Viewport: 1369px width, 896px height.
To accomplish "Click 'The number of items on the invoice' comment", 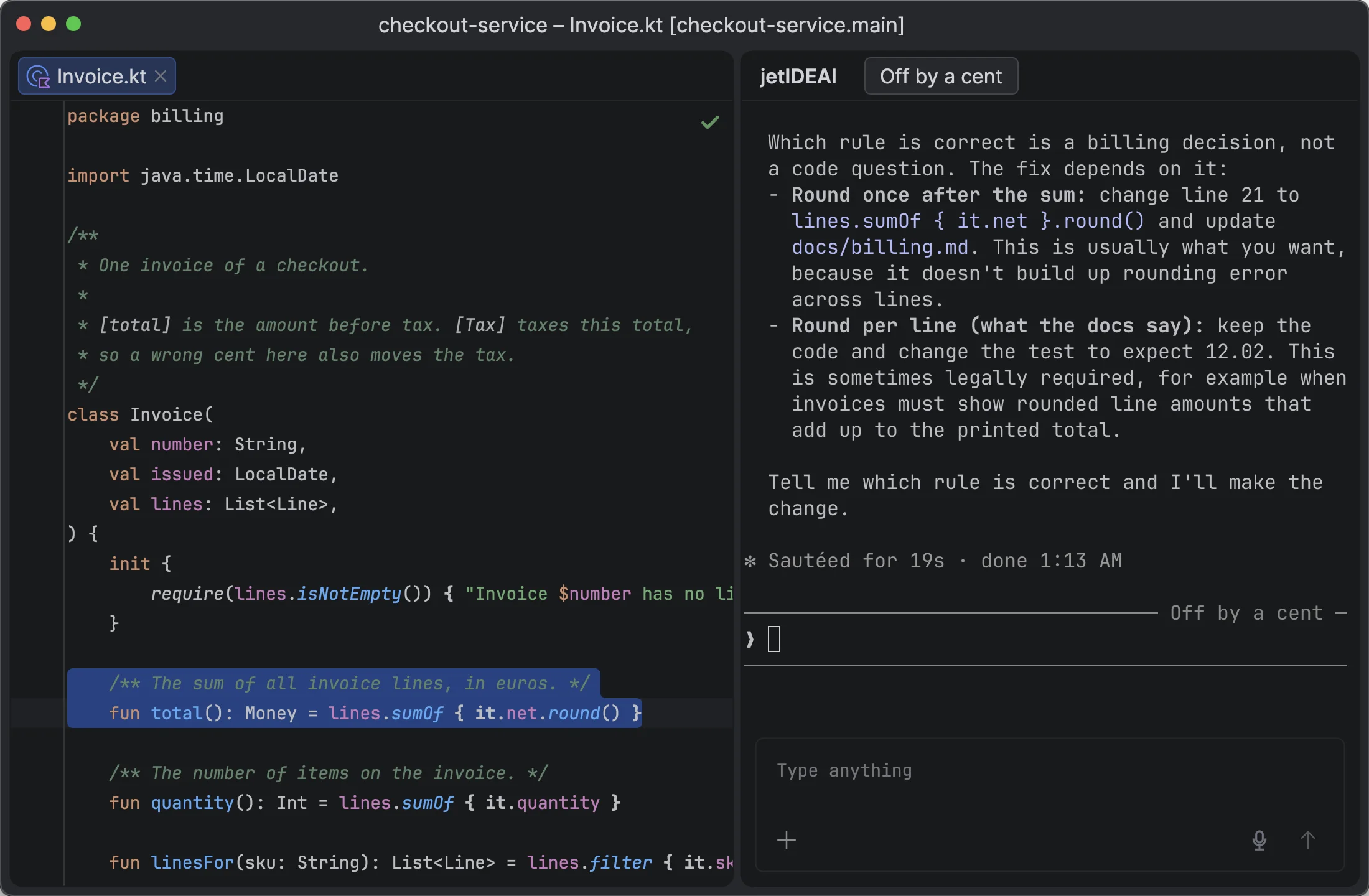I will click(329, 773).
